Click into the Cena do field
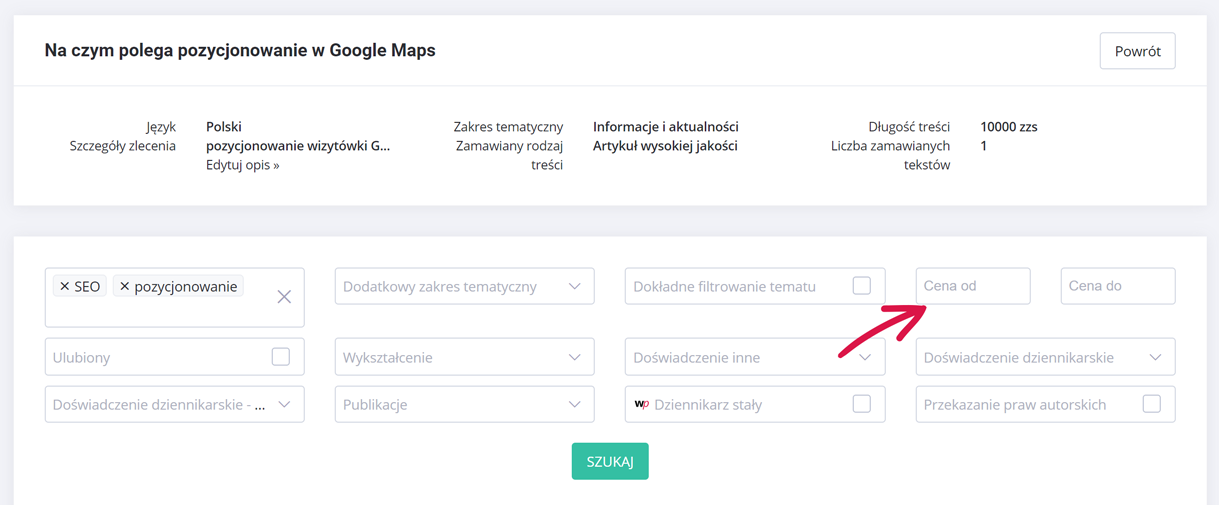1219x505 pixels. point(1117,286)
